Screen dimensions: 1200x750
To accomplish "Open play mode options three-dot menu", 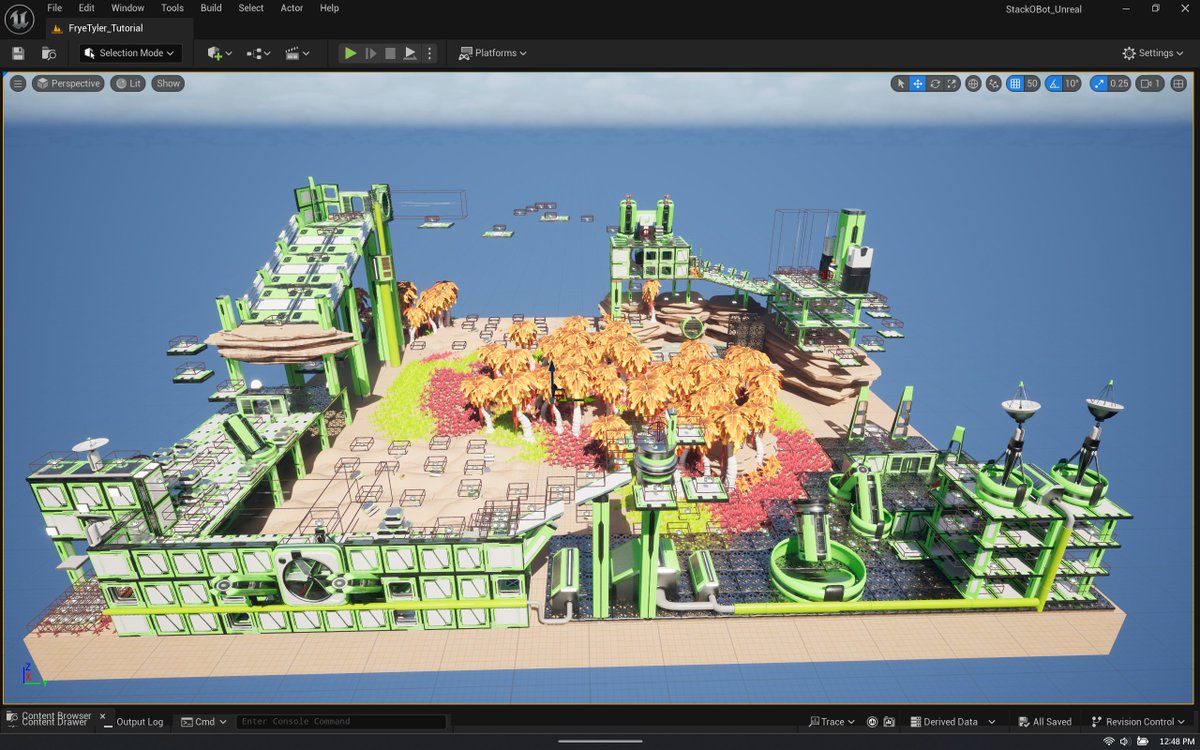I will point(430,53).
